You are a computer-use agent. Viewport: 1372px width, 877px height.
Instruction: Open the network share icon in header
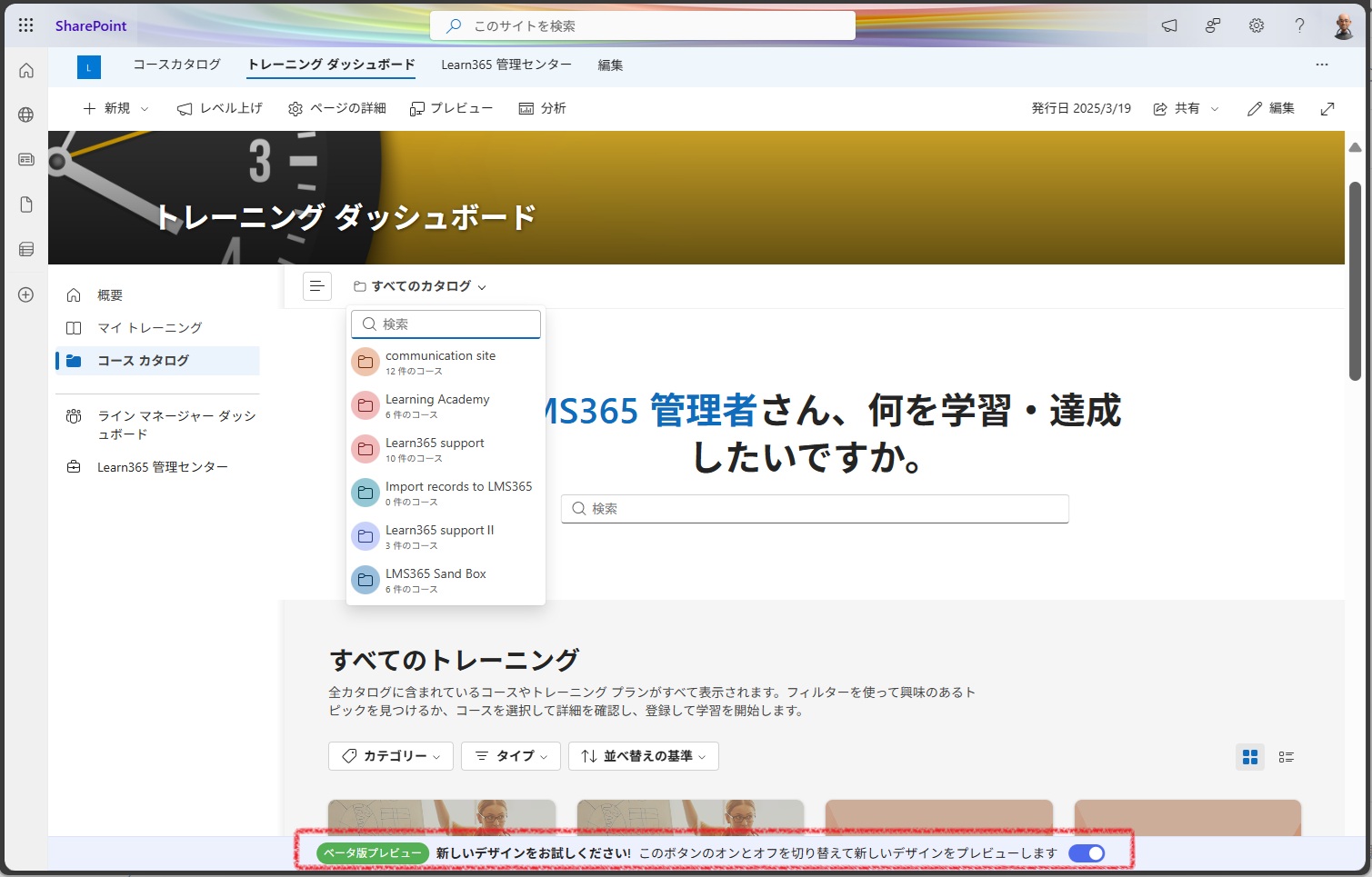click(x=1213, y=25)
